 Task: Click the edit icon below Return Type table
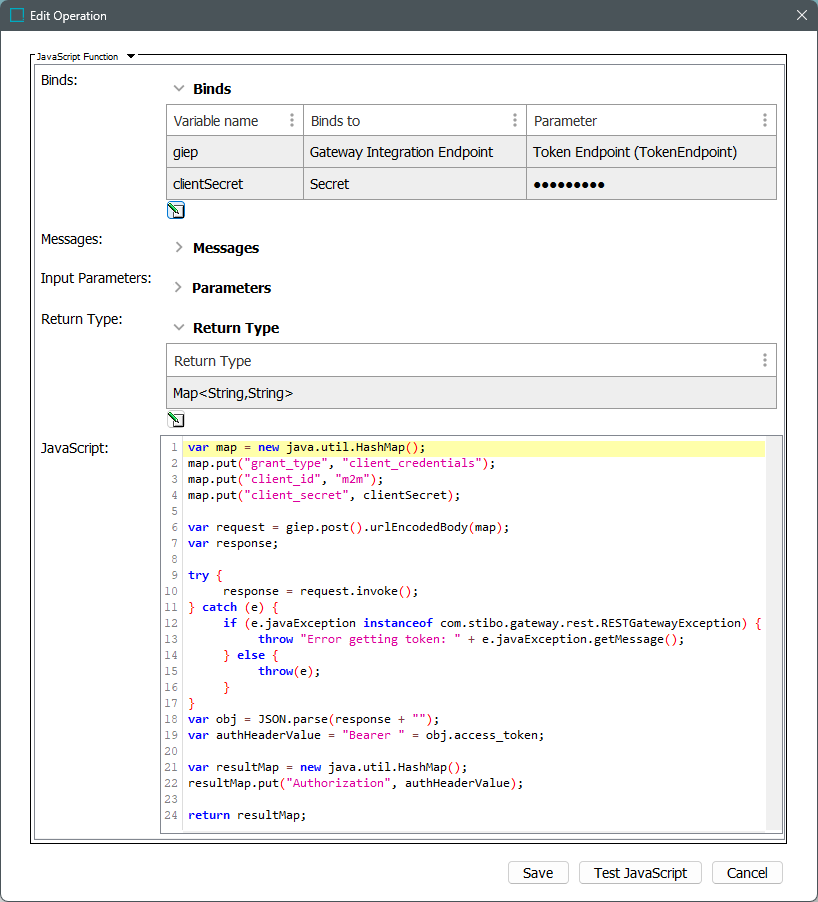tap(176, 420)
